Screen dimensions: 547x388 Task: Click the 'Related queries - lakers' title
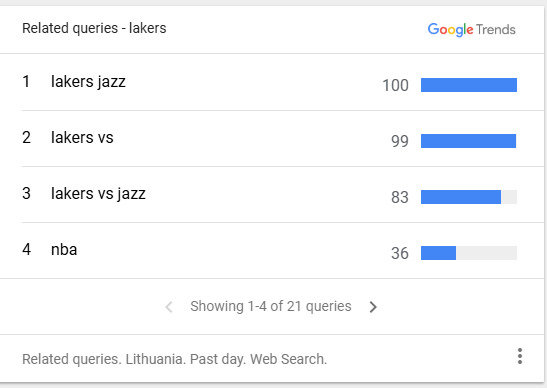94,28
